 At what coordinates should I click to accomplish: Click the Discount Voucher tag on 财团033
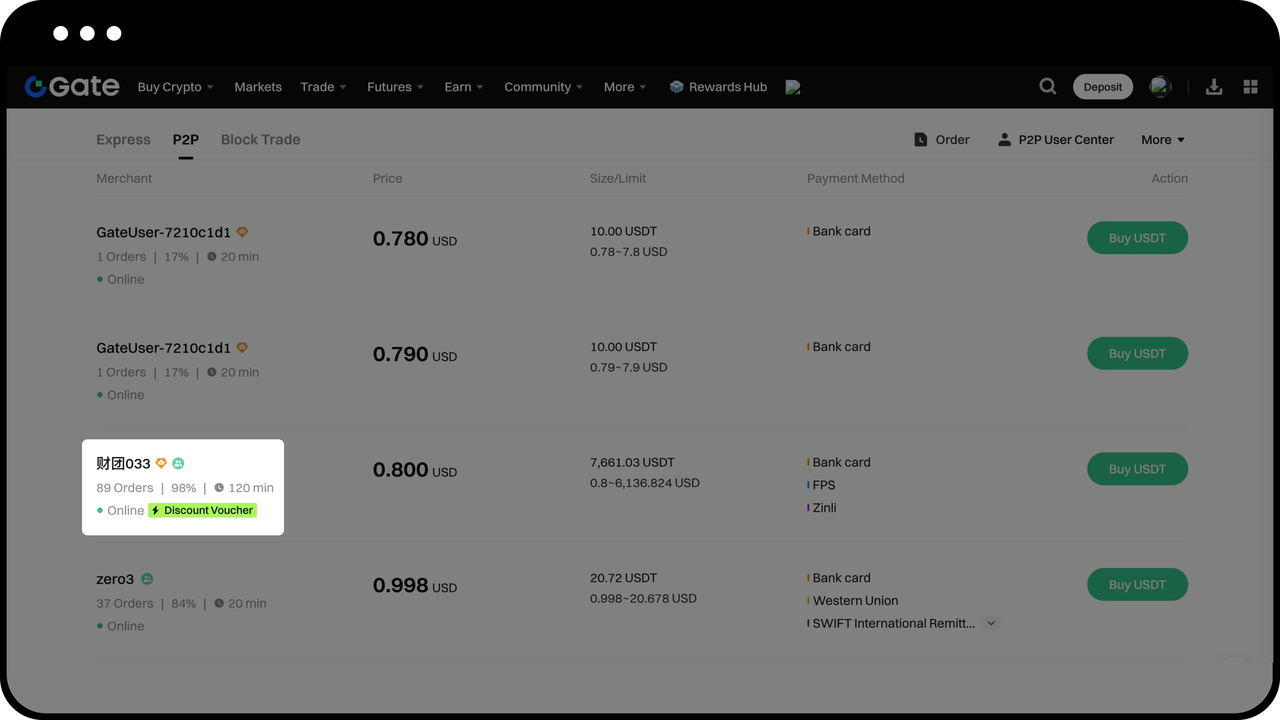[x=203, y=510]
